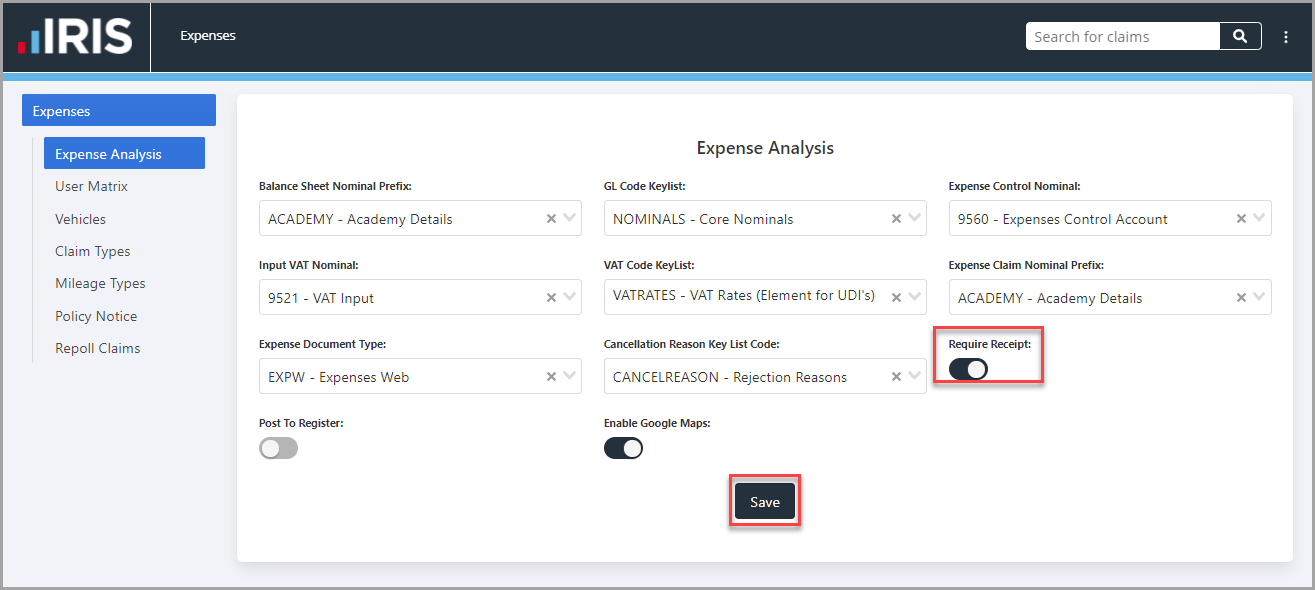
Task: Open the Policy Notice link
Action: click(x=96, y=316)
